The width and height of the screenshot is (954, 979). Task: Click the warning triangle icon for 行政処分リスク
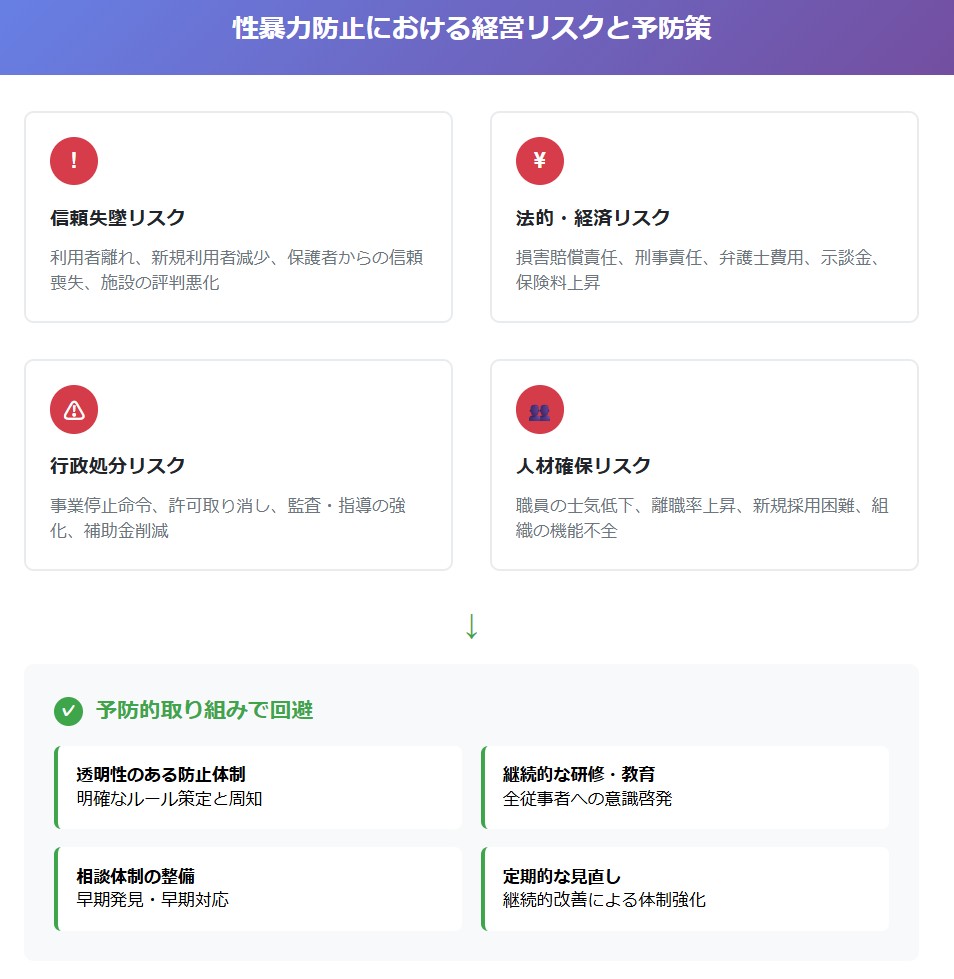(x=74, y=410)
